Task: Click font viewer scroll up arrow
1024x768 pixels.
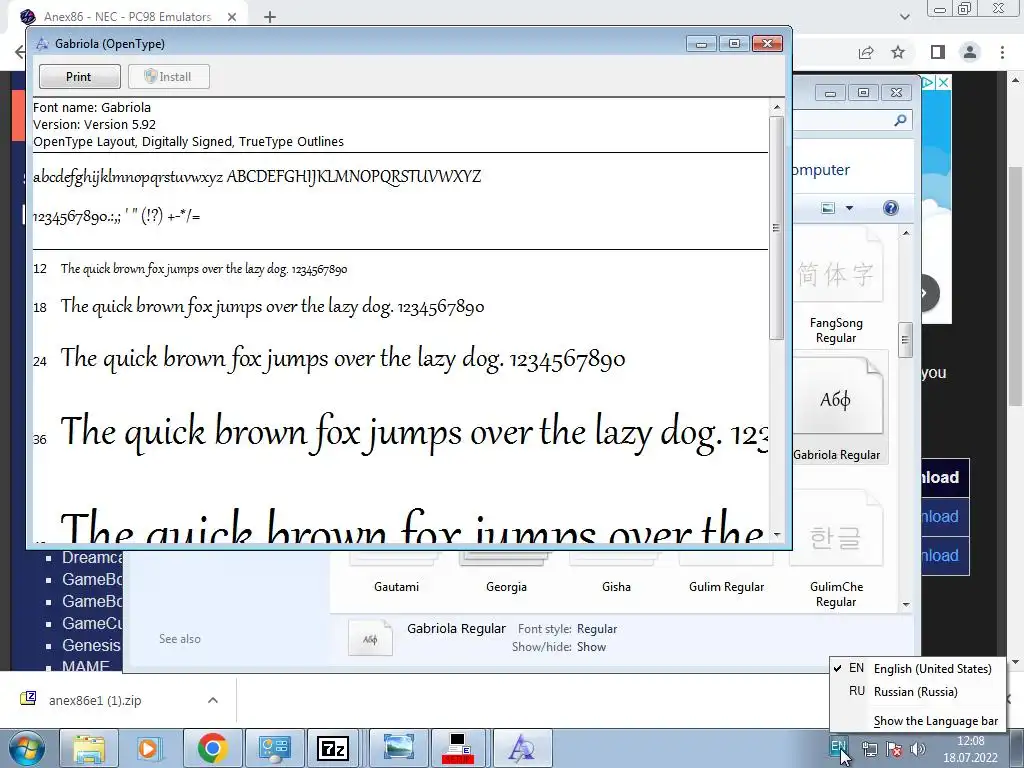Action: (x=776, y=107)
